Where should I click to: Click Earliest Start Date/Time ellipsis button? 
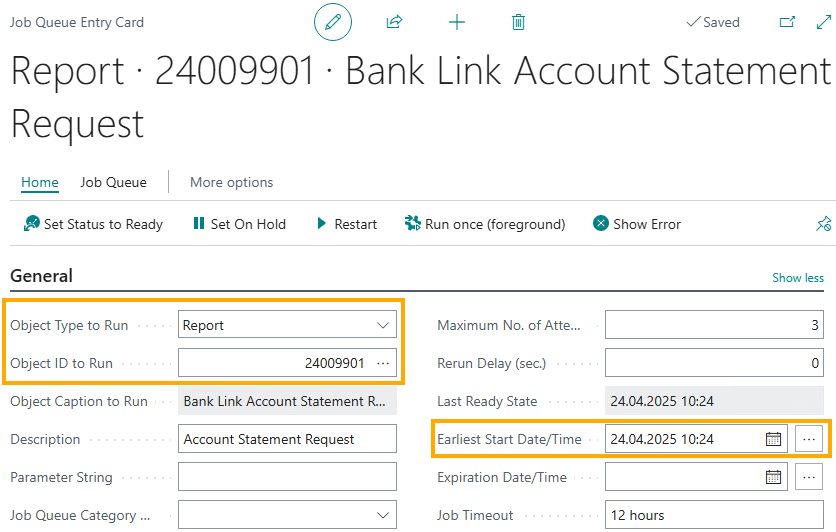pyautogui.click(x=809, y=439)
